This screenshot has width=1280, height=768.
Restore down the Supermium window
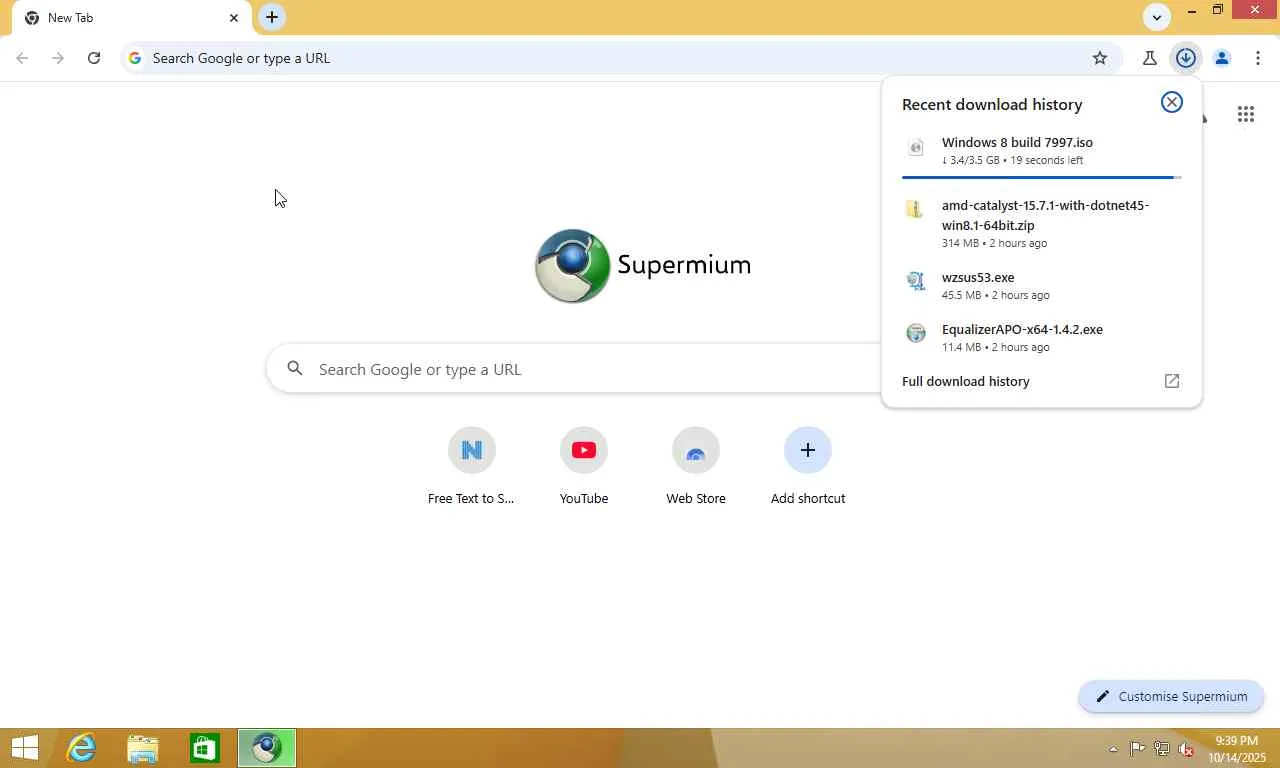pos(1218,10)
